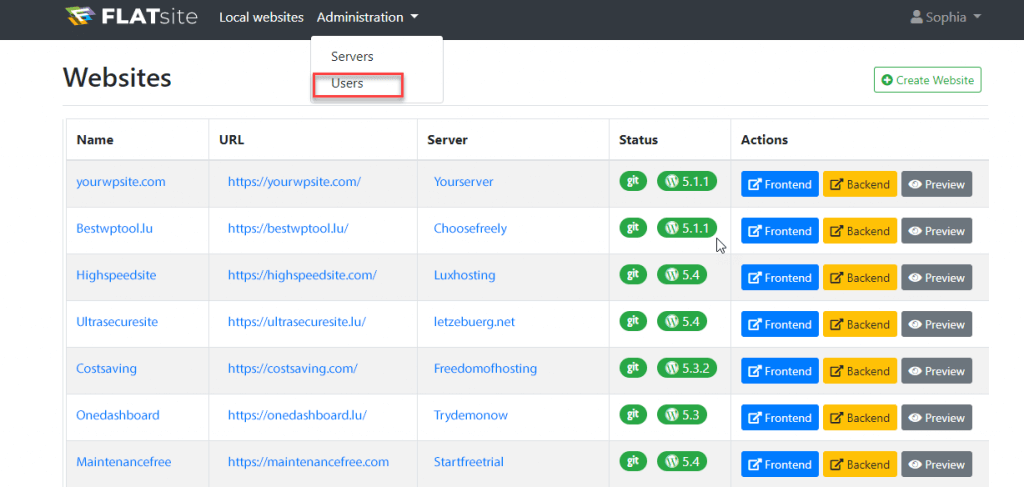Image resolution: width=1024 pixels, height=487 pixels.
Task: Open the Freedomofhosting server link
Action: point(485,368)
